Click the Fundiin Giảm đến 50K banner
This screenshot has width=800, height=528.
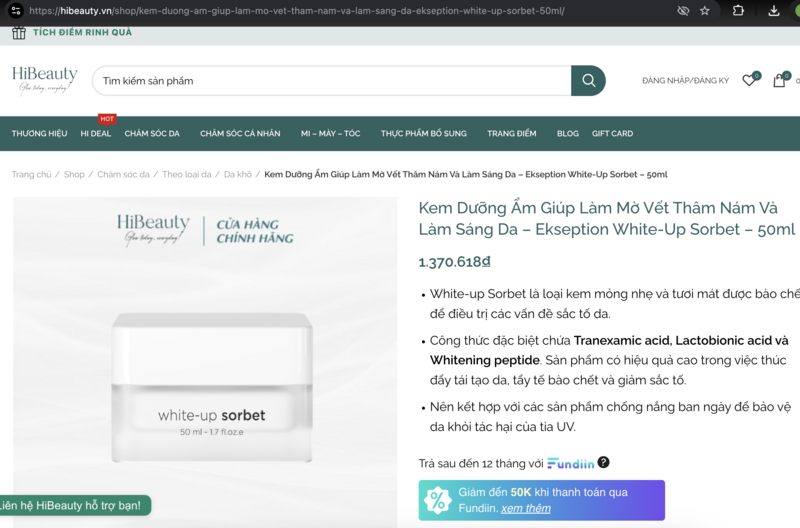pyautogui.click(x=541, y=500)
